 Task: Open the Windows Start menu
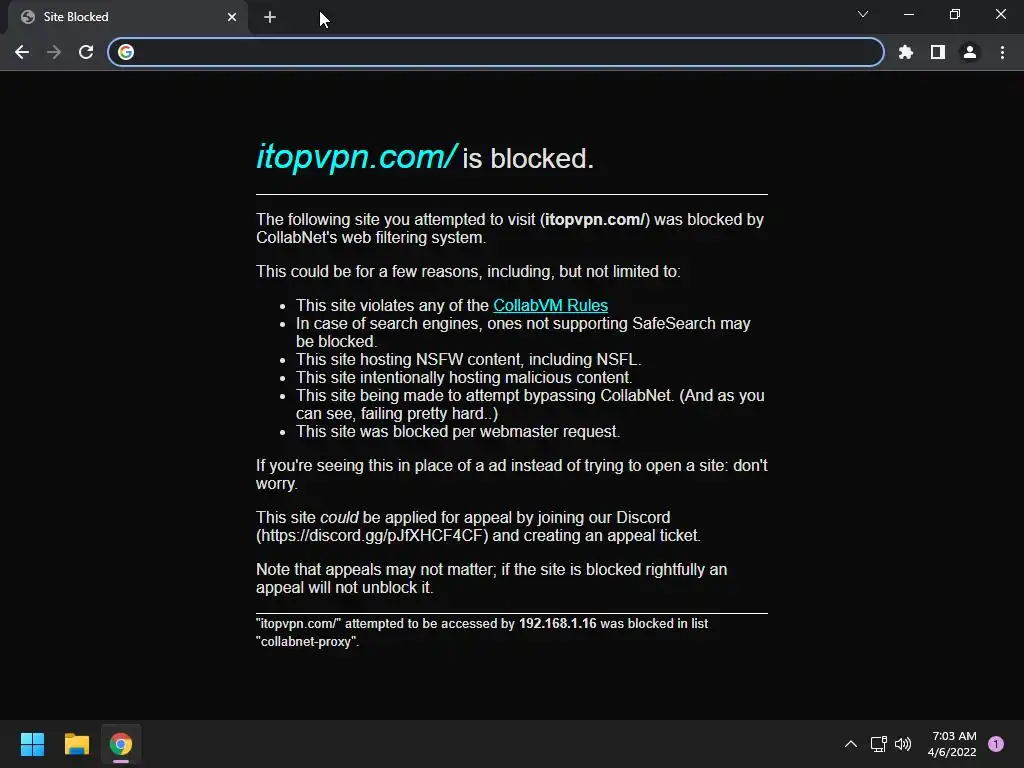pos(32,744)
